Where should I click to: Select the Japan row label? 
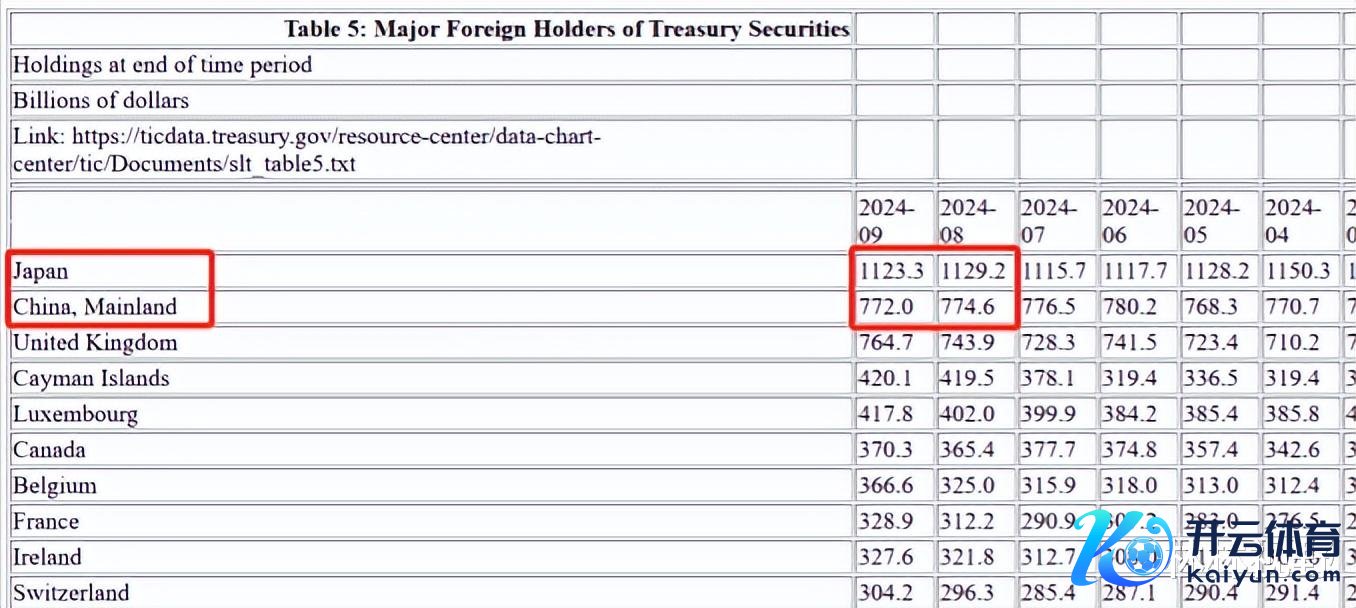coord(41,271)
